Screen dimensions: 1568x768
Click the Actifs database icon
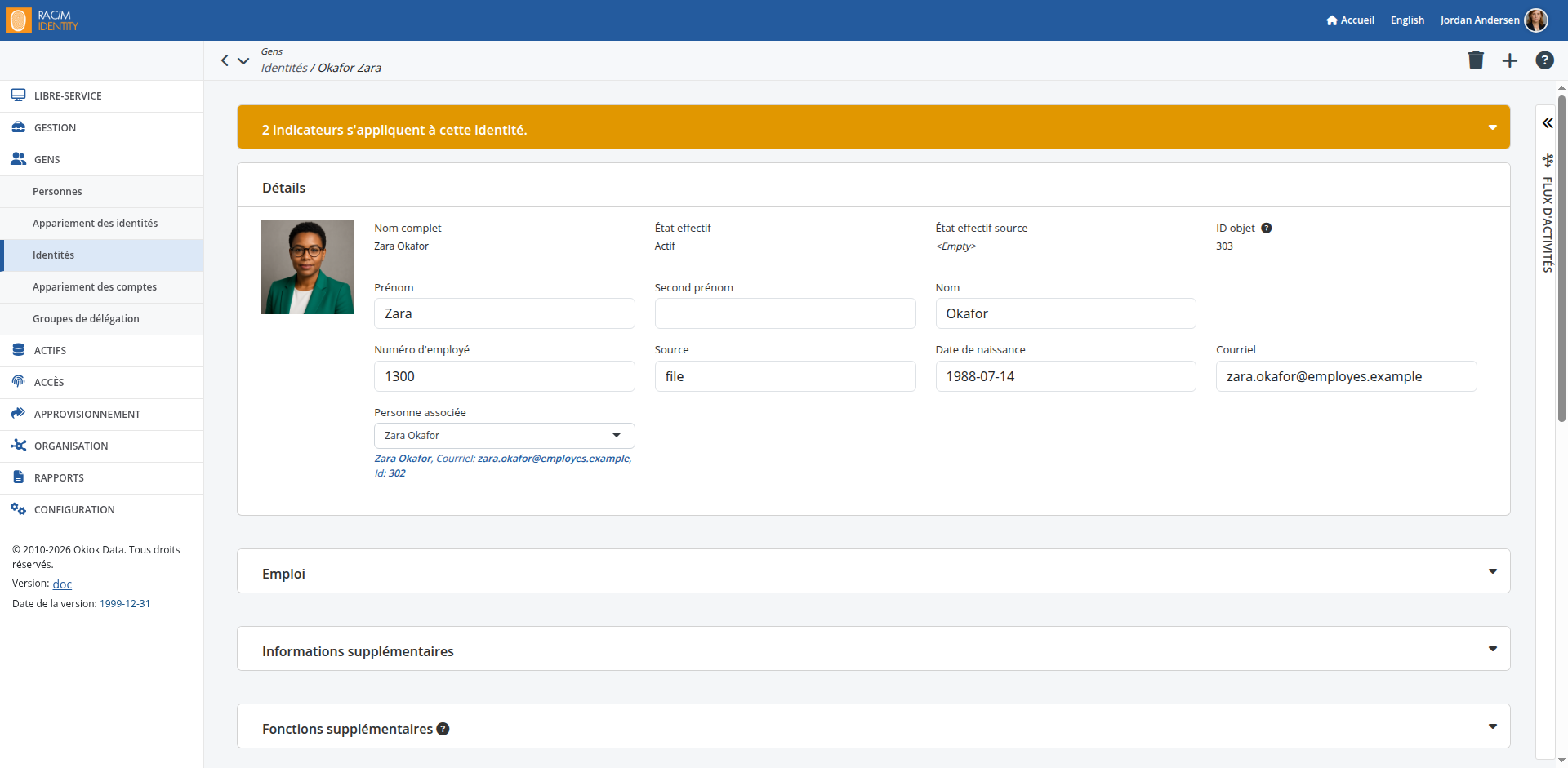[18, 350]
